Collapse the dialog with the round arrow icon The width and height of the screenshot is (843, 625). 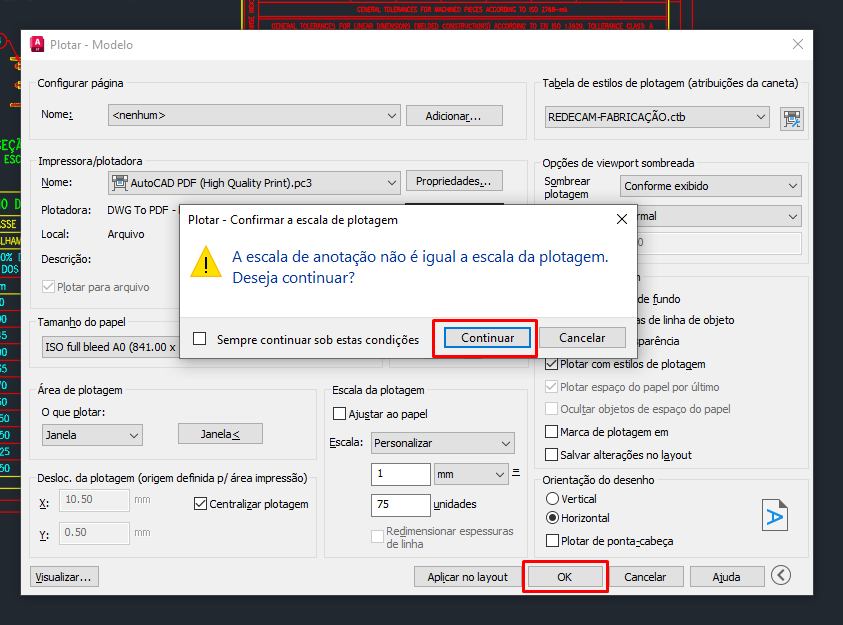point(781,576)
